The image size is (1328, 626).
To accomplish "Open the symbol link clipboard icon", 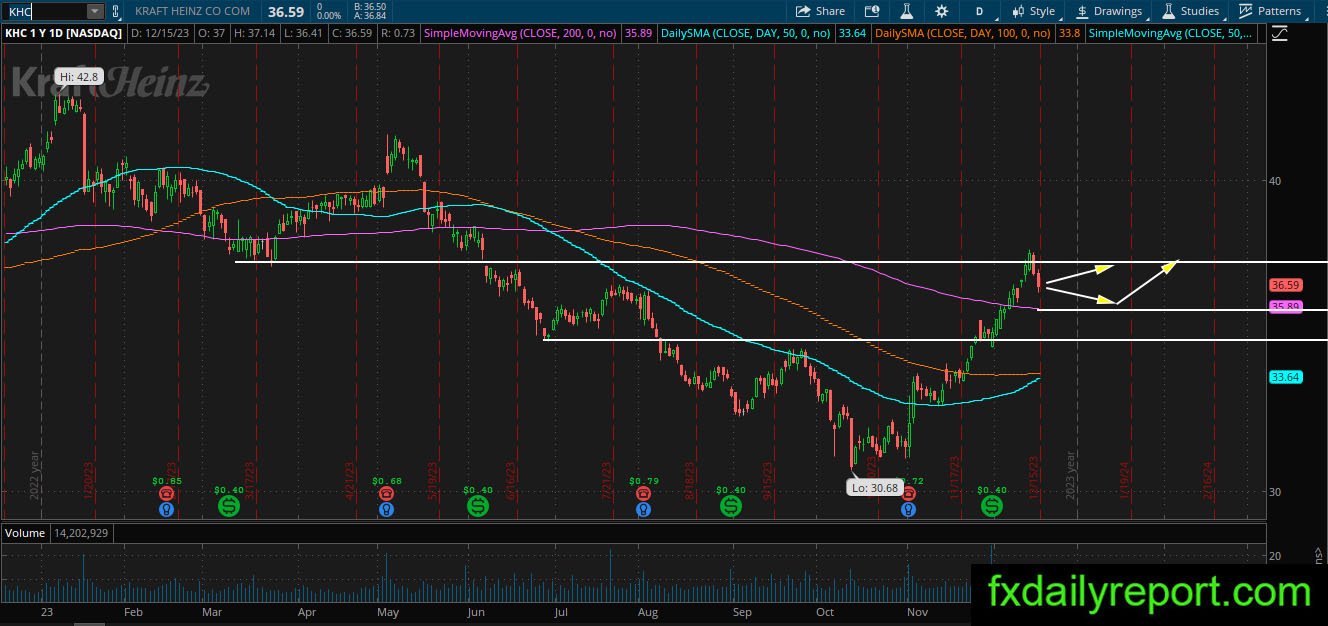I will pyautogui.click(x=115, y=11).
